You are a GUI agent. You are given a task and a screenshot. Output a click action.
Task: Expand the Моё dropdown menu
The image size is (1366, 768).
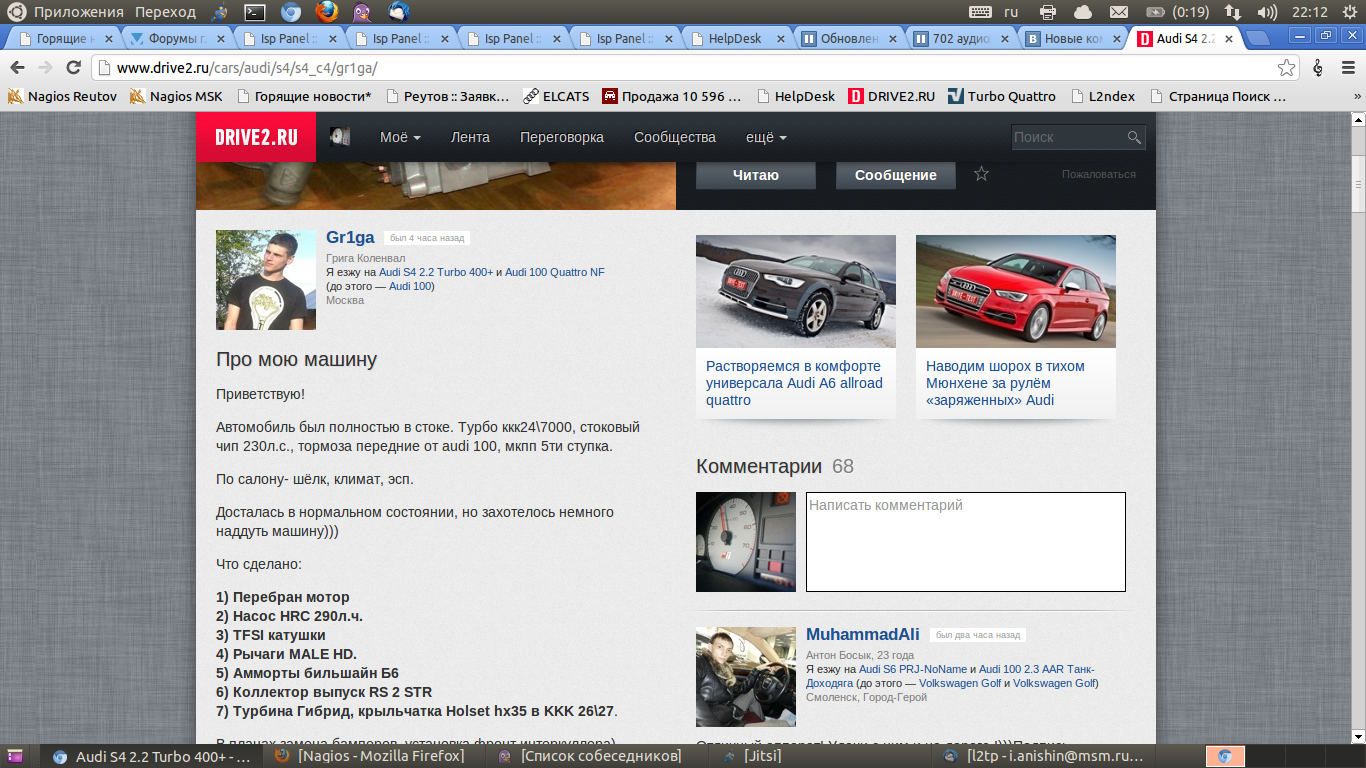tap(400, 137)
